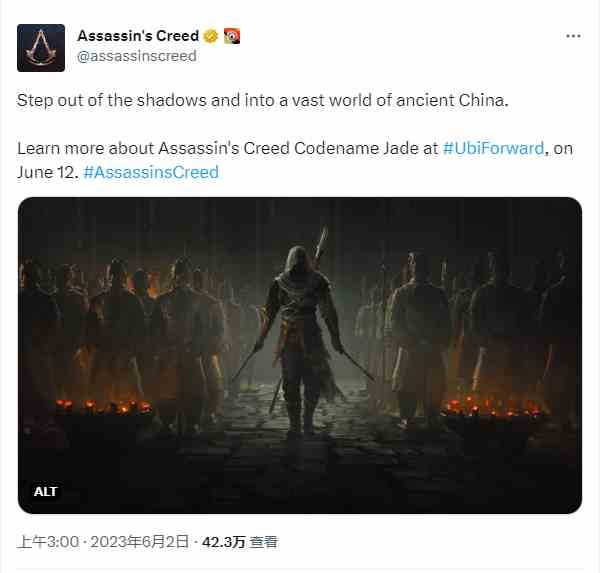The width and height of the screenshot is (600, 573).
Task: Click the gold verified badge
Action: point(210,36)
